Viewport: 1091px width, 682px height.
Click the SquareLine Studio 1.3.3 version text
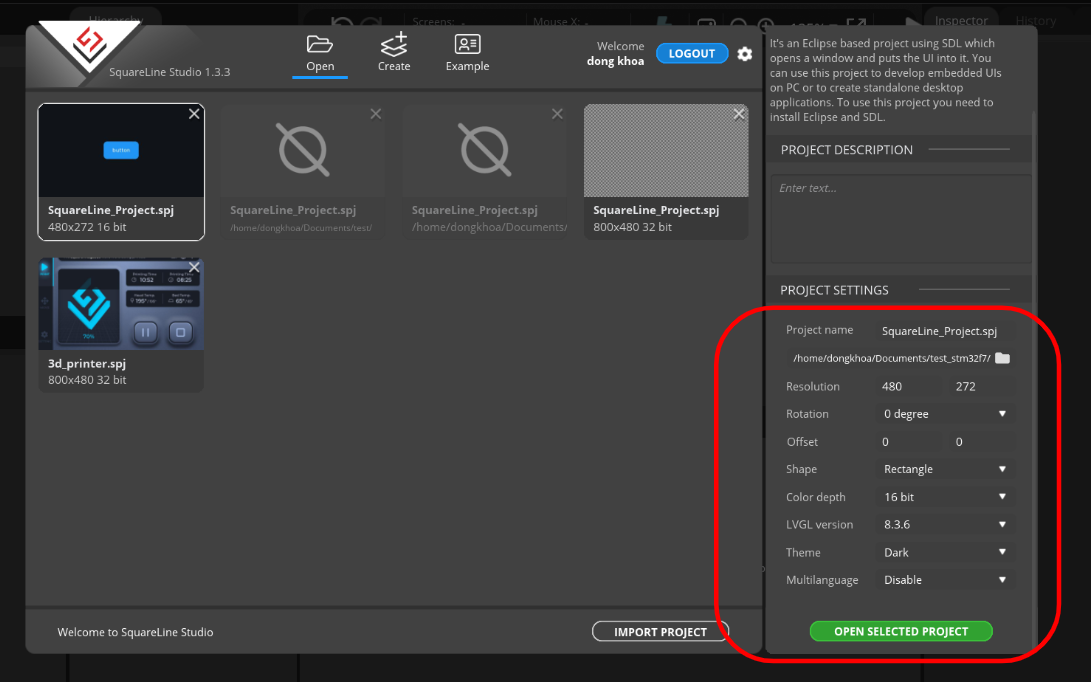pos(170,72)
